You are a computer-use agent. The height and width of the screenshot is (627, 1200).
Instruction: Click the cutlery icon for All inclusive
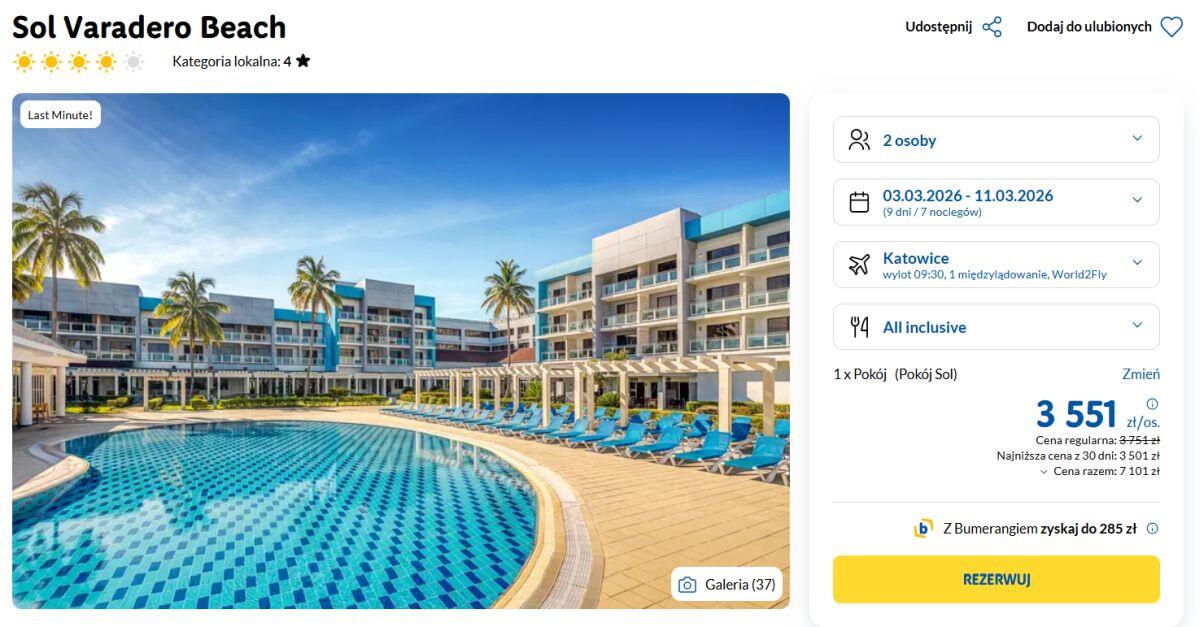click(859, 327)
